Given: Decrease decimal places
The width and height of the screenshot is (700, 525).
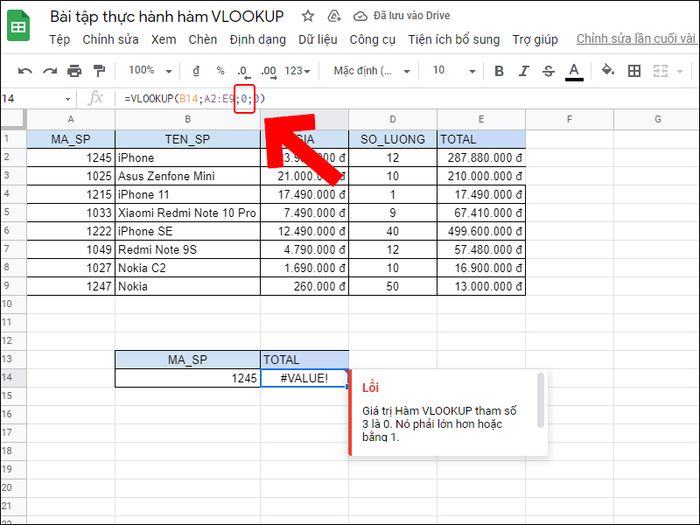Looking at the screenshot, I should (x=244, y=71).
